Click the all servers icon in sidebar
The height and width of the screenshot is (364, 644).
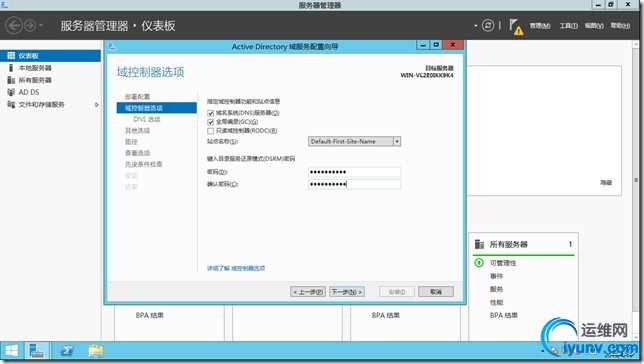(11, 80)
